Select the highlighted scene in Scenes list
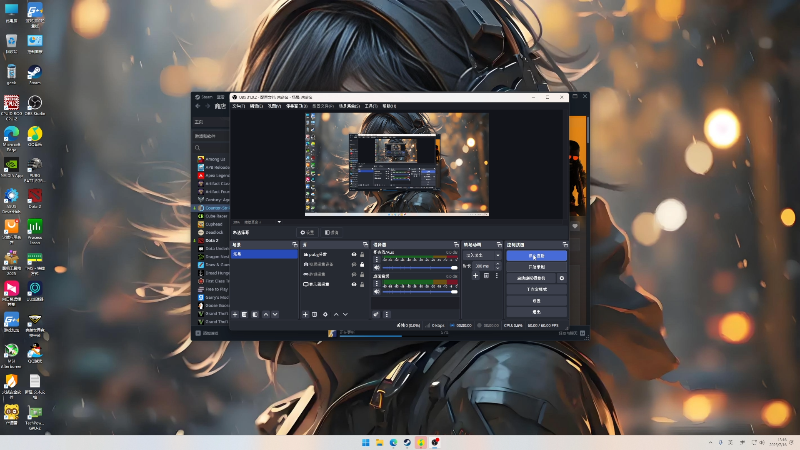 pos(264,254)
